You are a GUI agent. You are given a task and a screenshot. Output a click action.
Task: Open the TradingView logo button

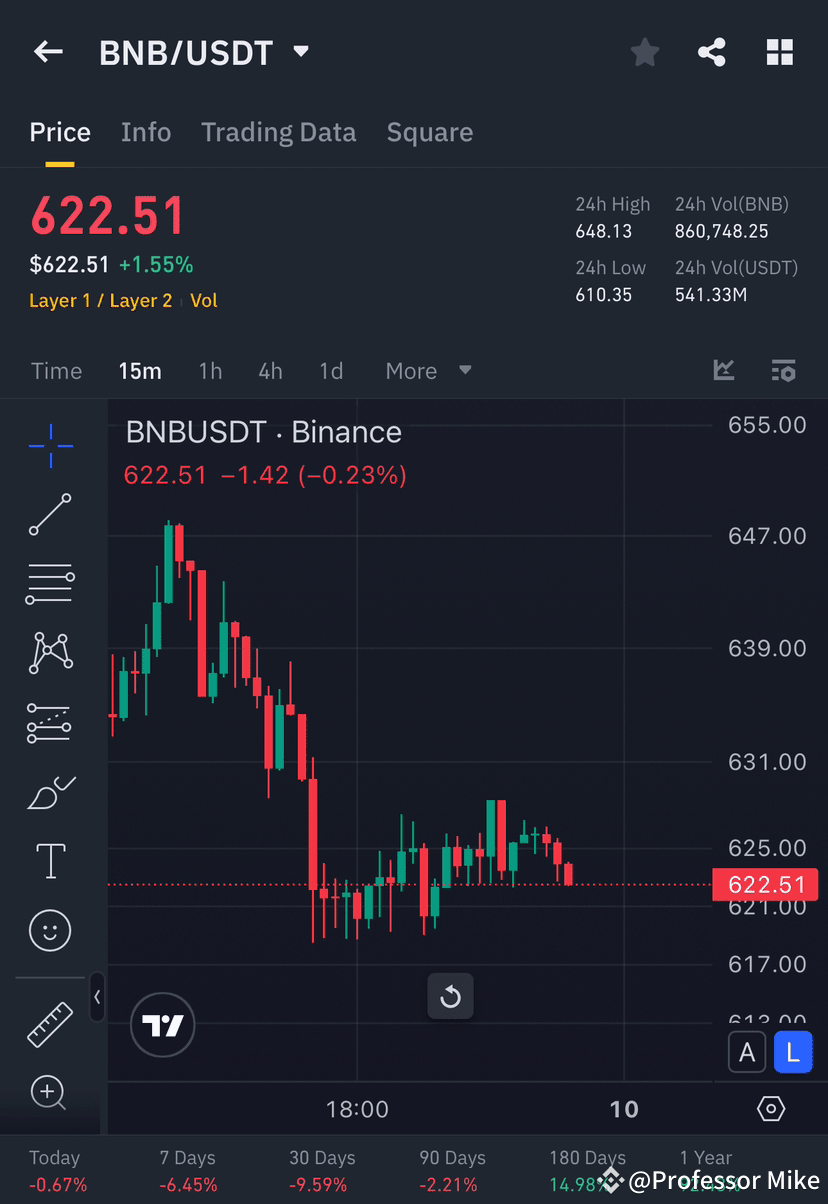point(162,1025)
